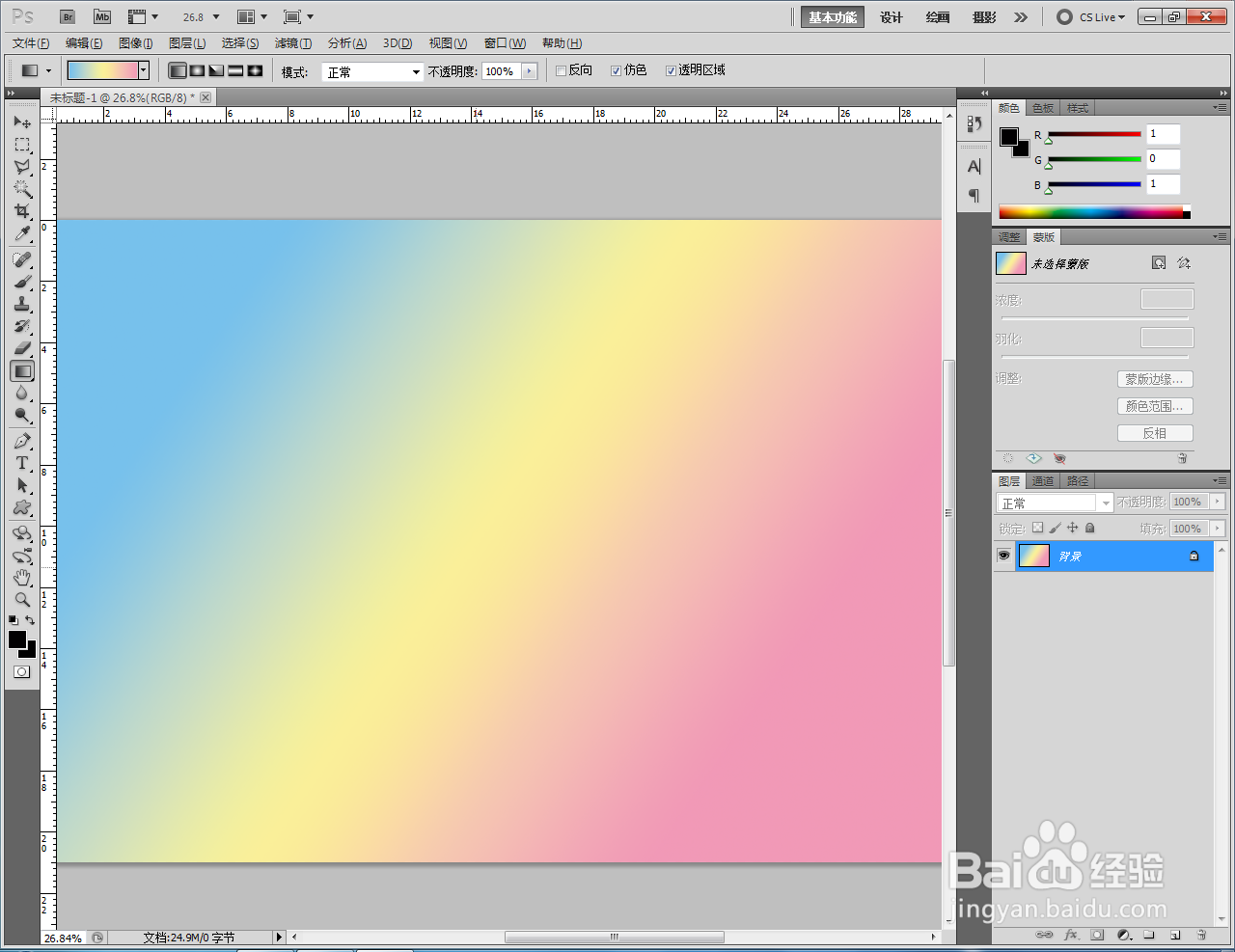
Task: Choose the linear gradient style
Action: (178, 71)
